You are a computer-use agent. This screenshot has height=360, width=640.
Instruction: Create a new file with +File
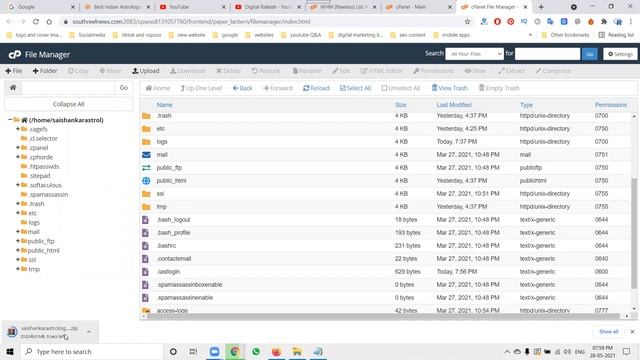tap(13, 71)
